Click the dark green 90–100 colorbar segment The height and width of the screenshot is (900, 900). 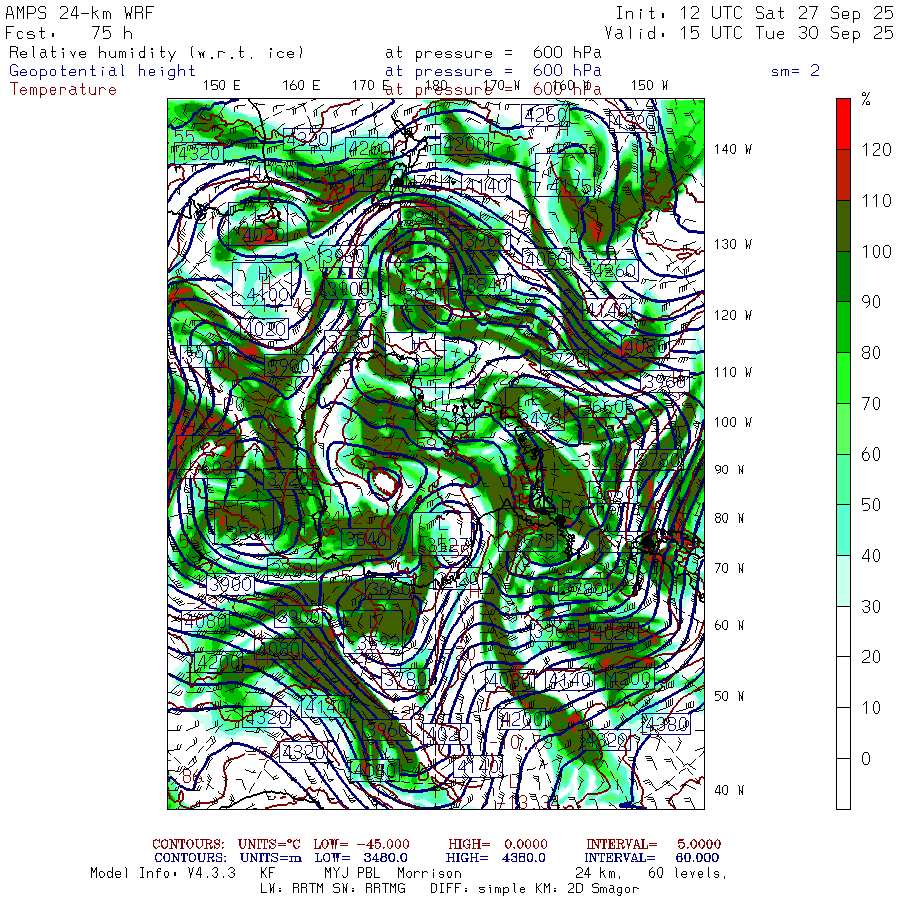pyautogui.click(x=843, y=276)
